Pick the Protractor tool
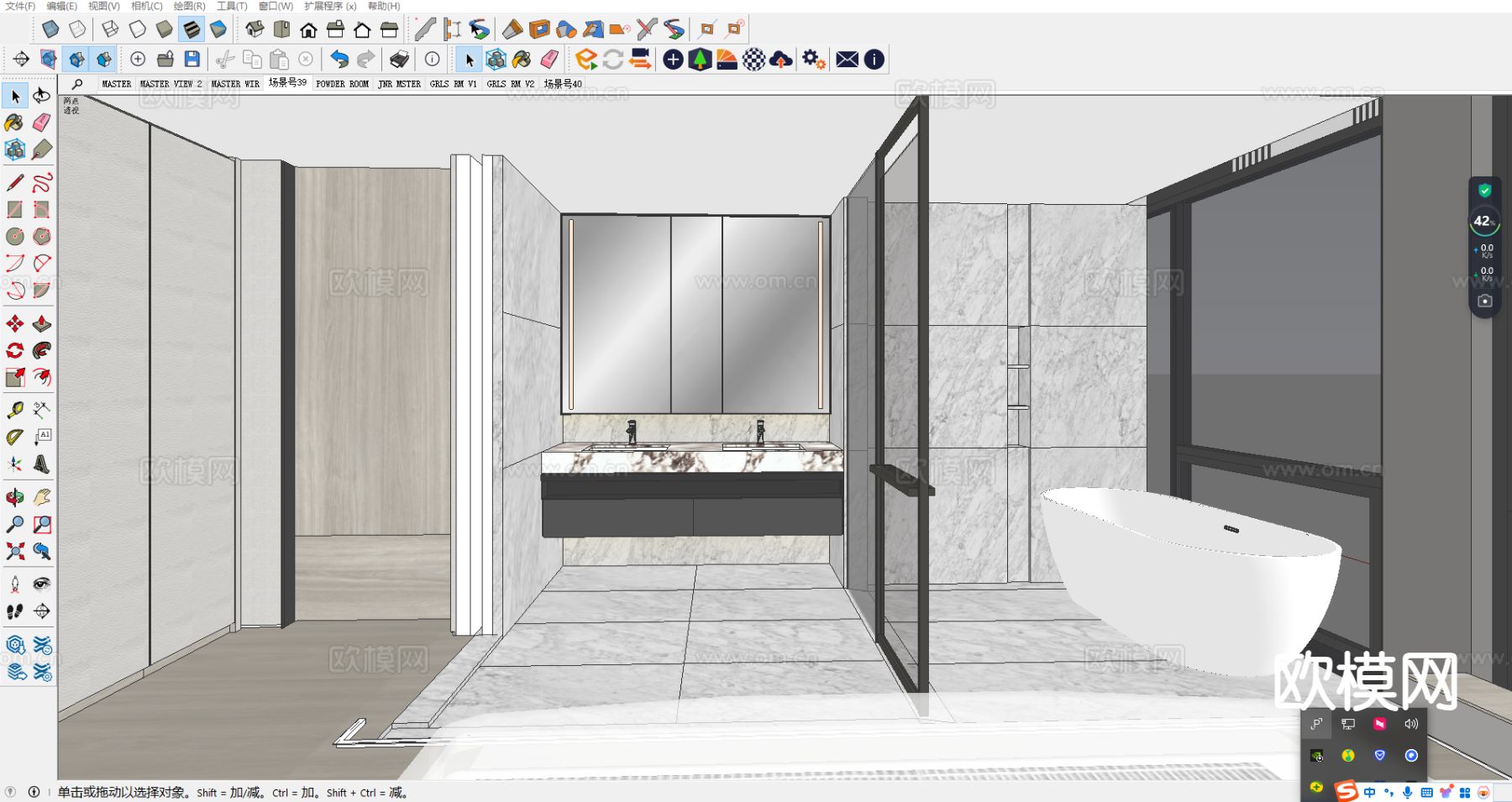Image resolution: width=1512 pixels, height=802 pixels. [x=14, y=437]
